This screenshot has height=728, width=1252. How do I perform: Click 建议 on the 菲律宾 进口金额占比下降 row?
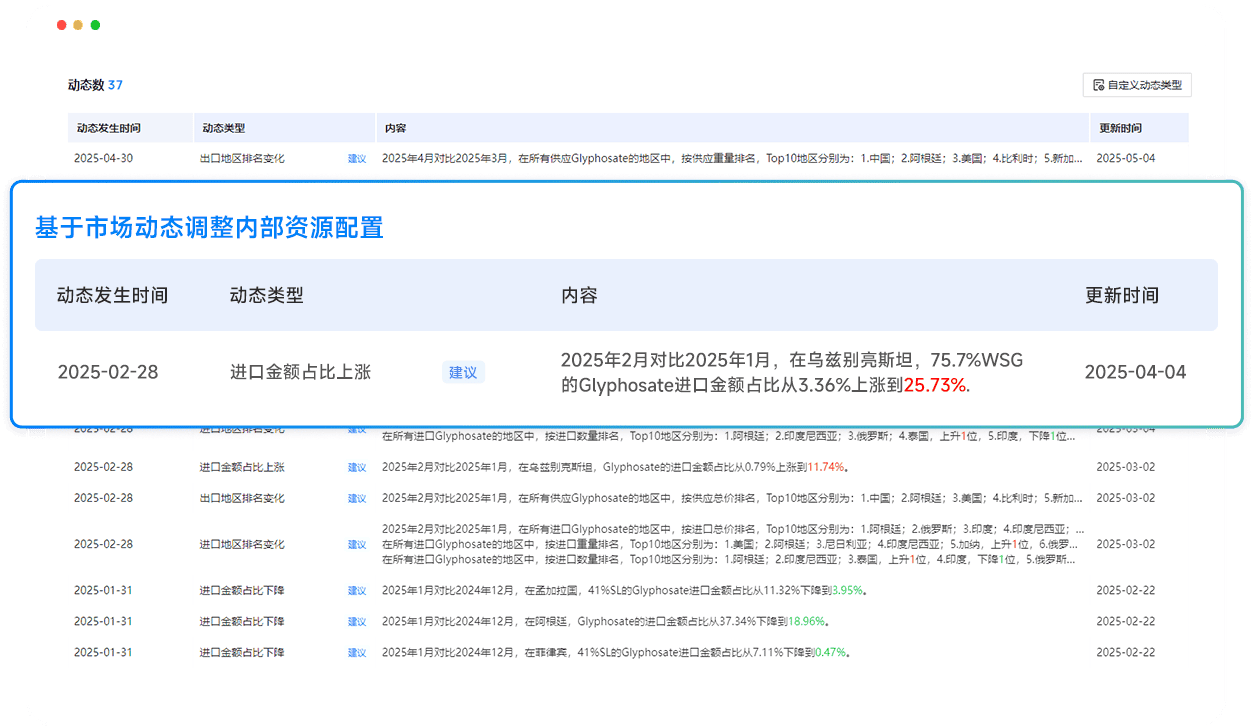(x=357, y=652)
